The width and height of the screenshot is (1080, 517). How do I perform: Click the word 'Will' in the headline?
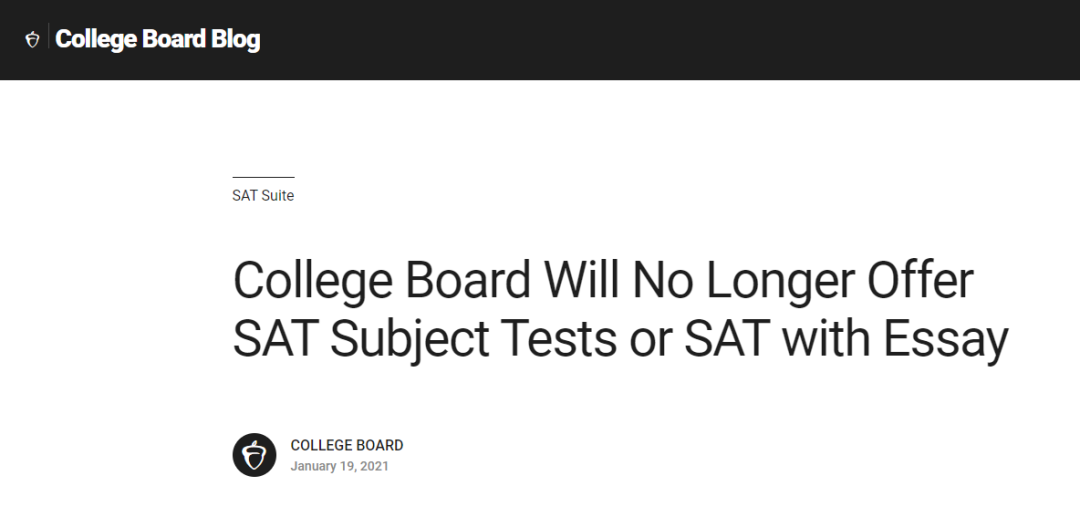tap(581, 280)
